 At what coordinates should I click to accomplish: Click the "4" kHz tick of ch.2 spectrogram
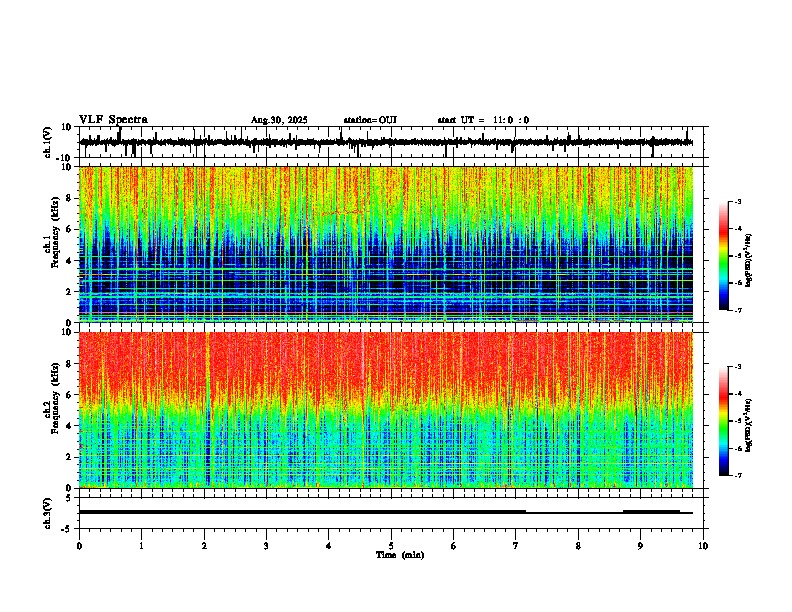pos(69,426)
